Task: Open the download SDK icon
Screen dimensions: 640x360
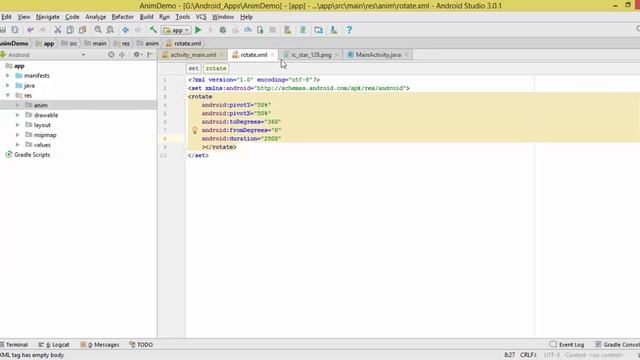Action: pyautogui.click(x=333, y=30)
